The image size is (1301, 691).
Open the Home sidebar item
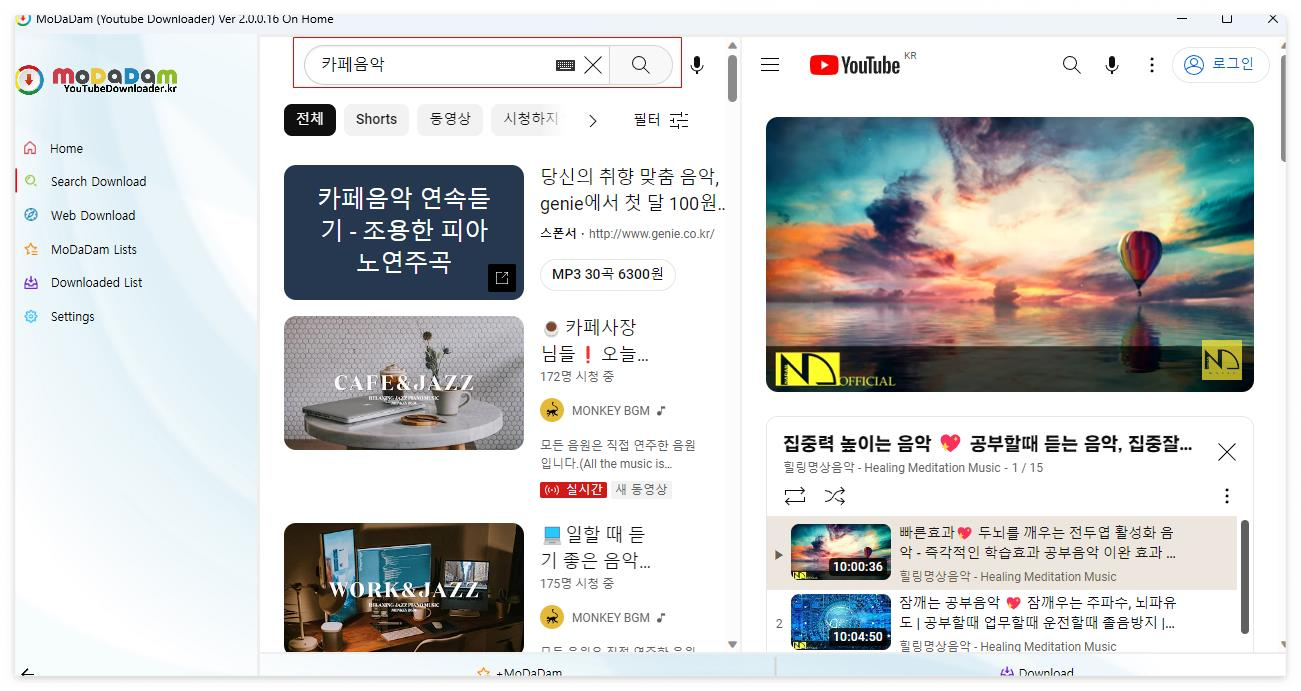pos(66,148)
